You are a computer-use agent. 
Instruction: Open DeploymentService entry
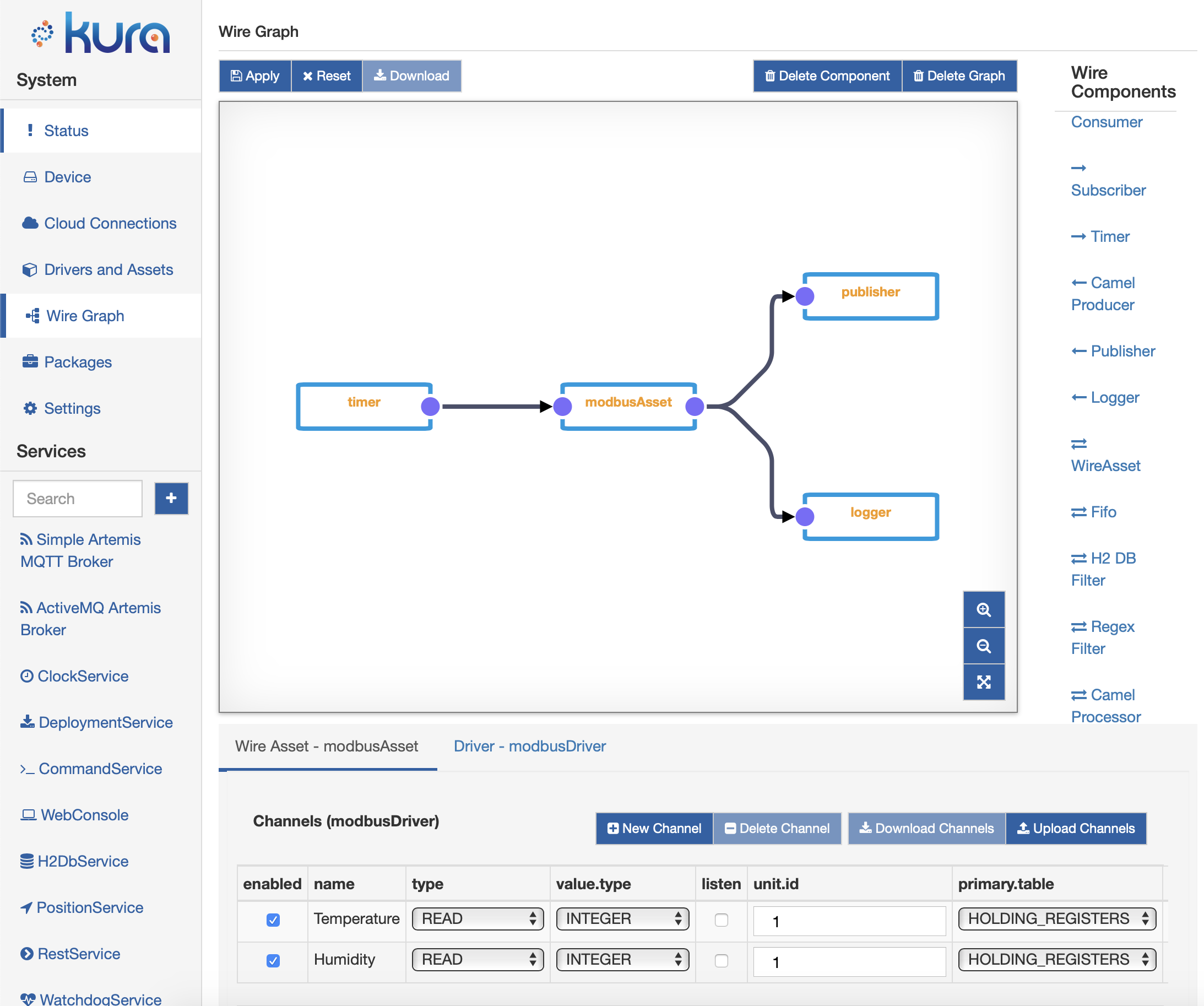click(x=96, y=723)
